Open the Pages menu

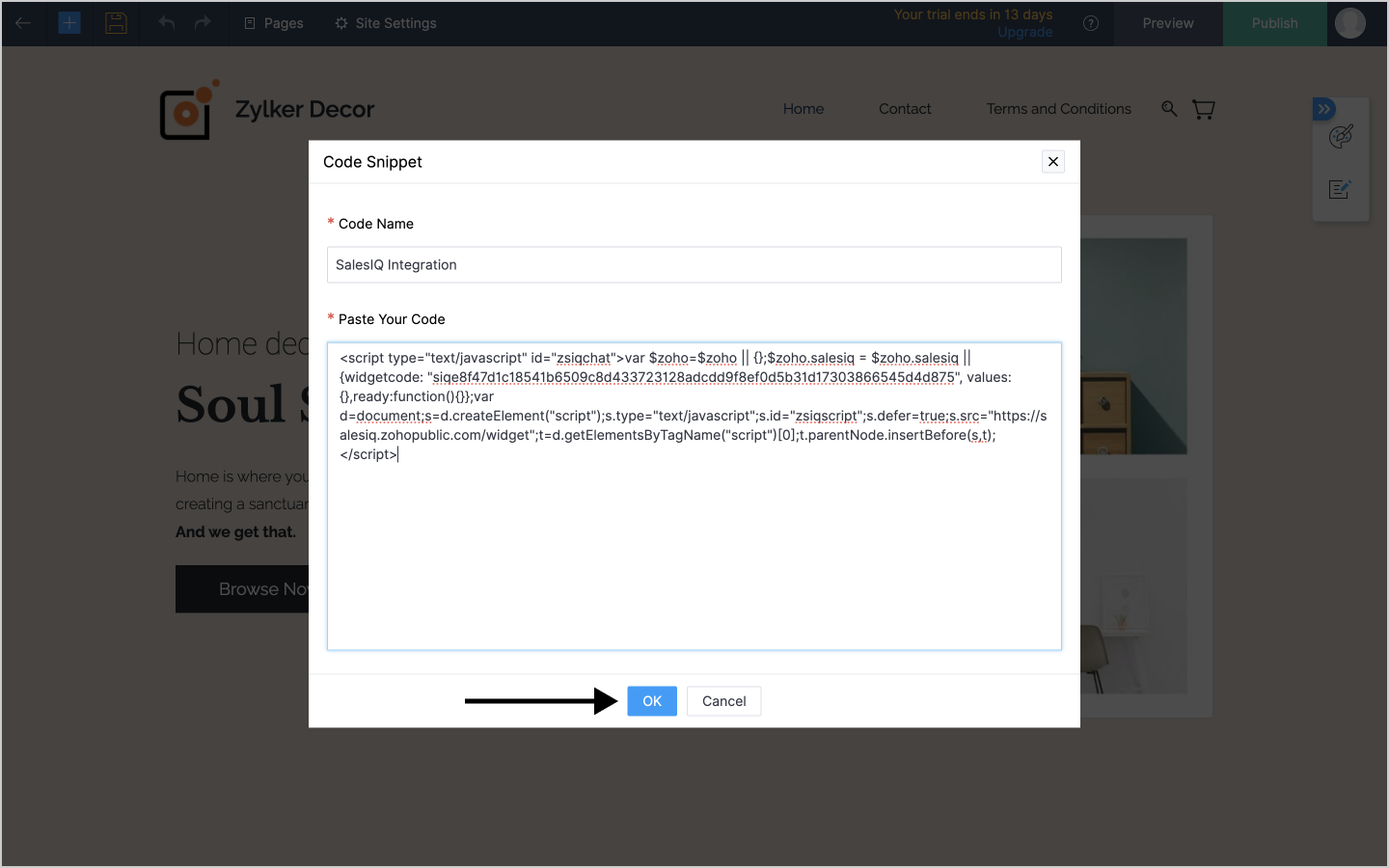pyautogui.click(x=274, y=23)
